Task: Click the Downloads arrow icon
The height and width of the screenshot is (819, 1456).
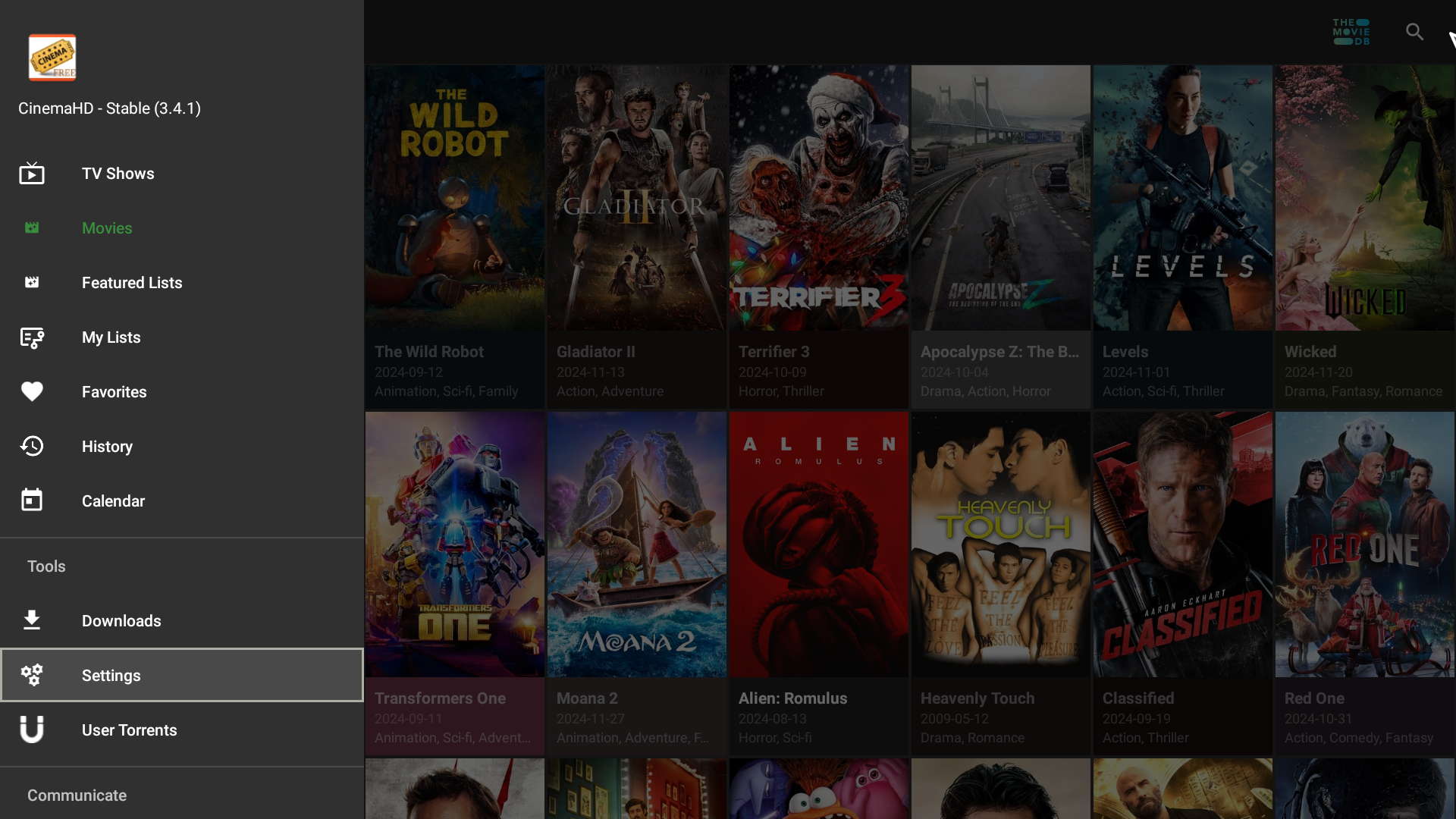Action: pos(32,620)
